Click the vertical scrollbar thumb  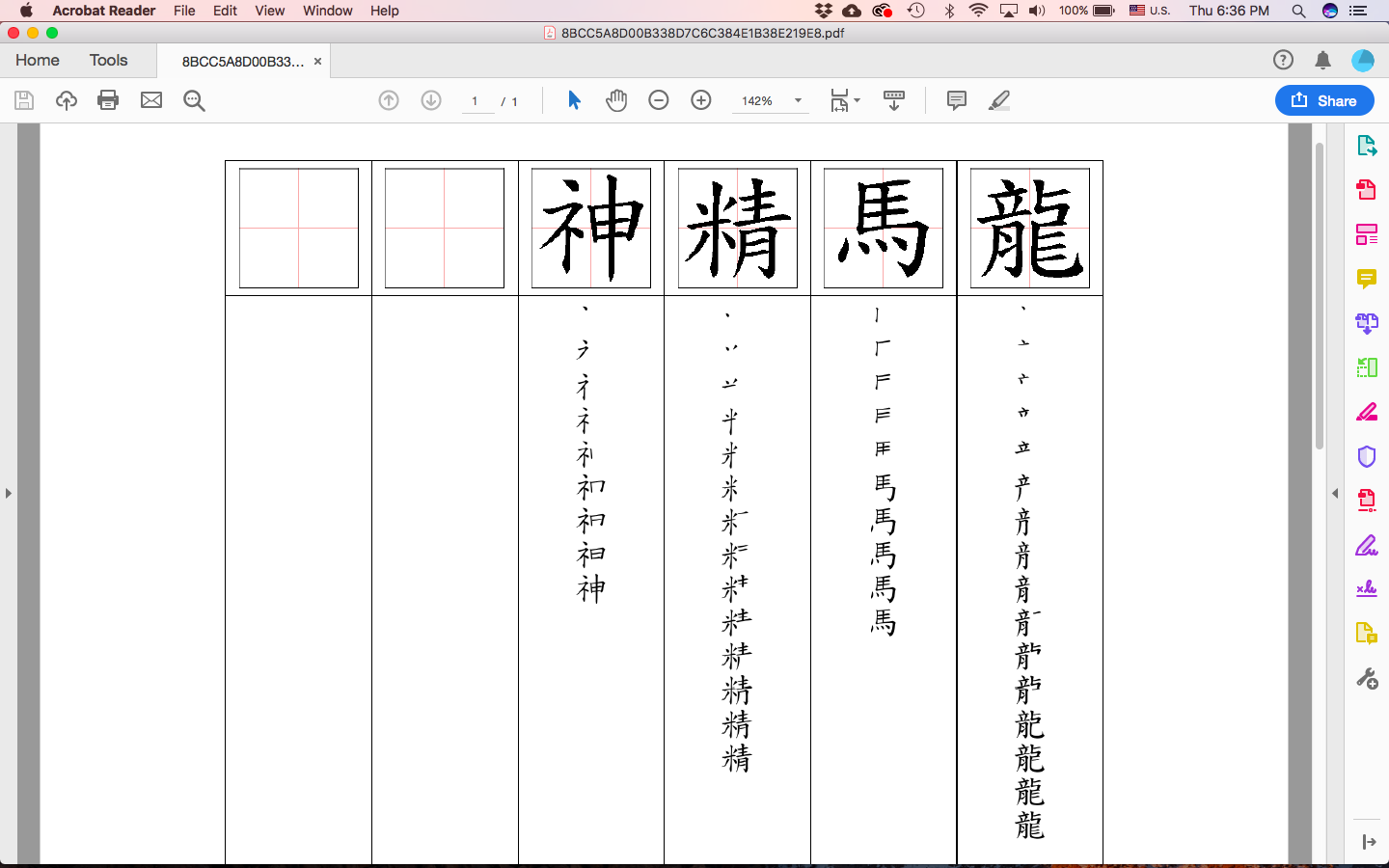[x=1319, y=294]
